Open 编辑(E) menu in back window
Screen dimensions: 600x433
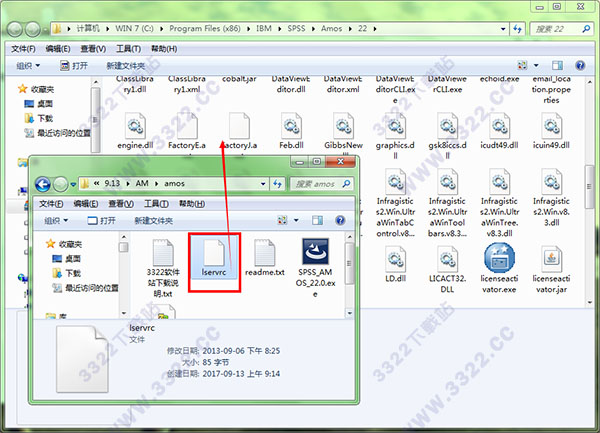(58, 49)
